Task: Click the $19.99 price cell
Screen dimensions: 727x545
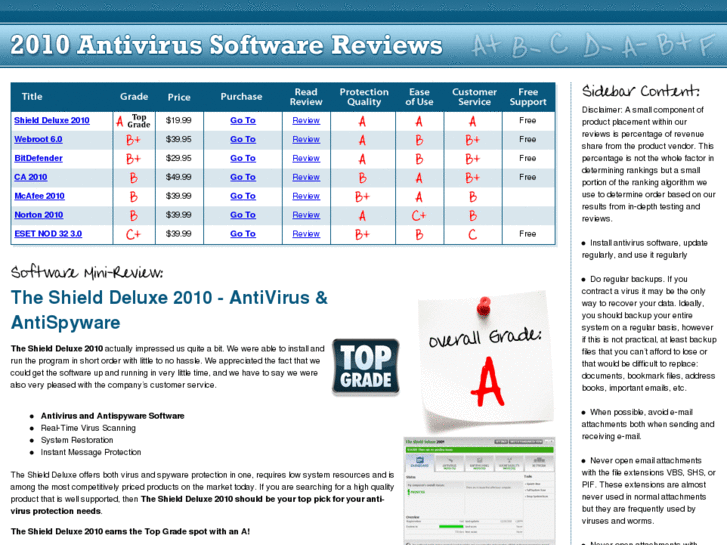Action: (179, 120)
